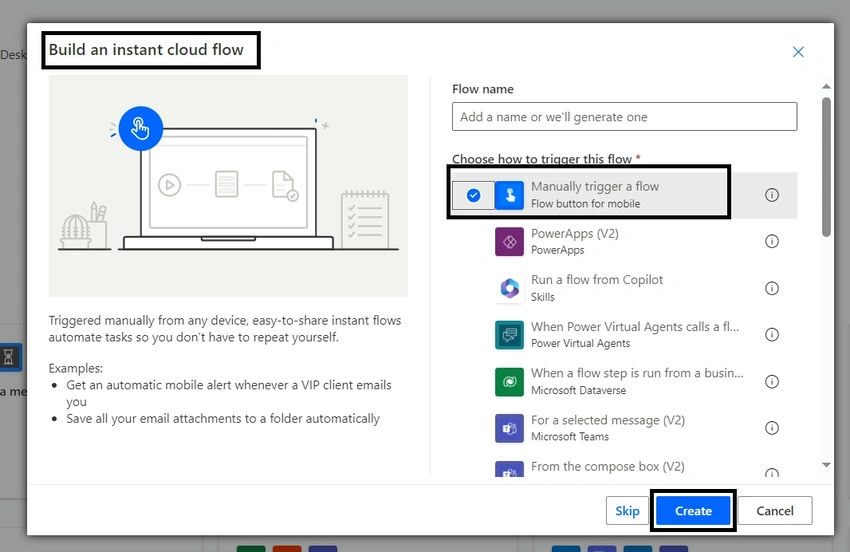Open info for For a selected message (V2)
Image resolution: width=850 pixels, height=552 pixels.
click(772, 428)
